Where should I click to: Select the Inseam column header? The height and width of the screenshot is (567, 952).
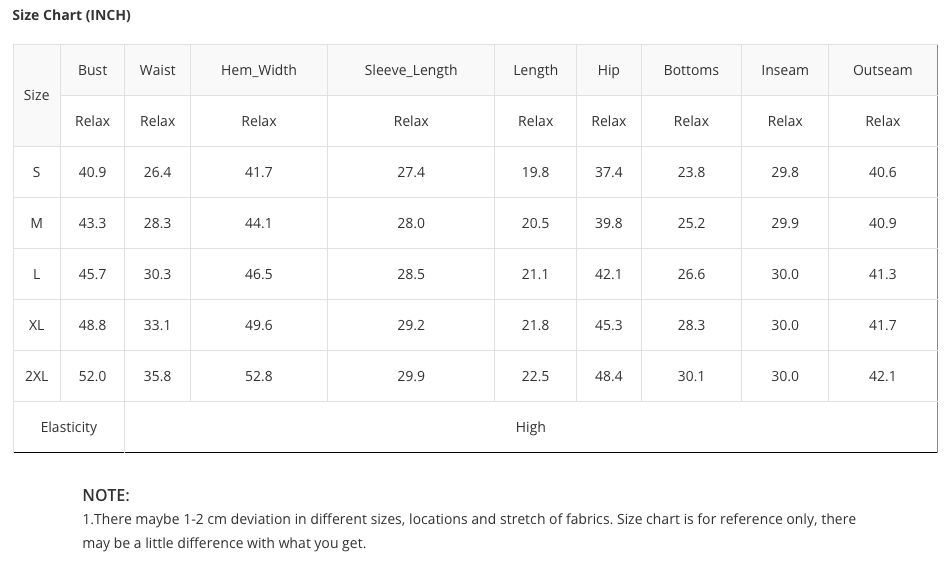pos(784,70)
